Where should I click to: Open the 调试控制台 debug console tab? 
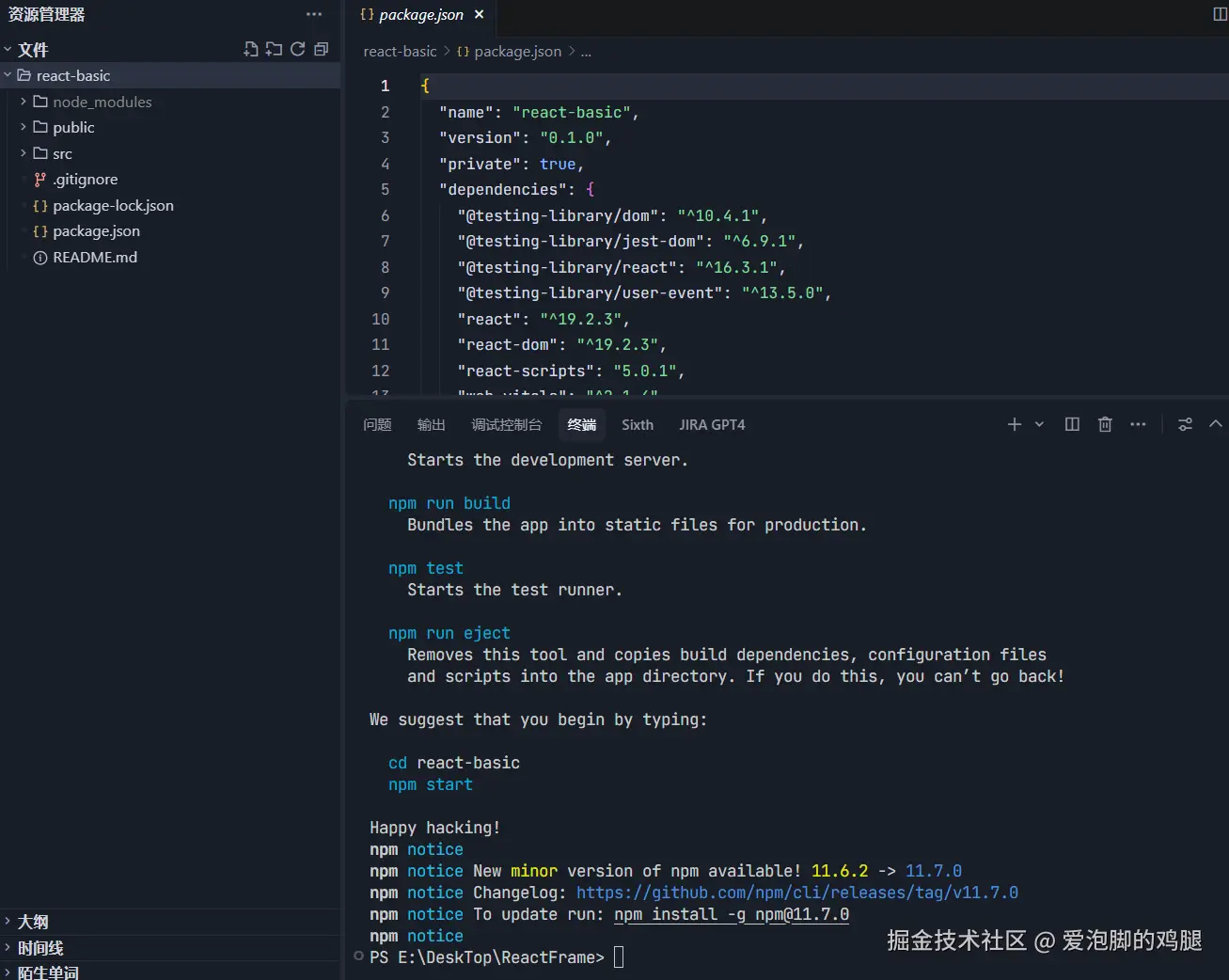pos(507,424)
